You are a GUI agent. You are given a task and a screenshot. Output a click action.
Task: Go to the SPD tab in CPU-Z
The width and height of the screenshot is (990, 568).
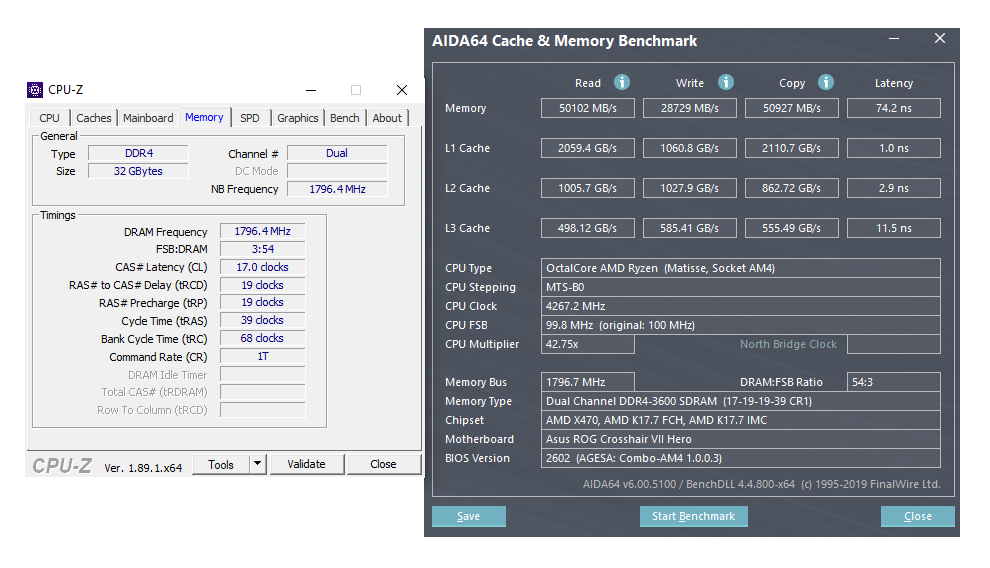pyautogui.click(x=250, y=118)
